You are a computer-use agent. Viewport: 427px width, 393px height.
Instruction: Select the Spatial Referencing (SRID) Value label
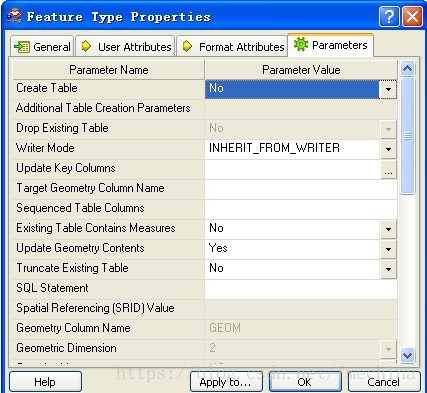95,308
